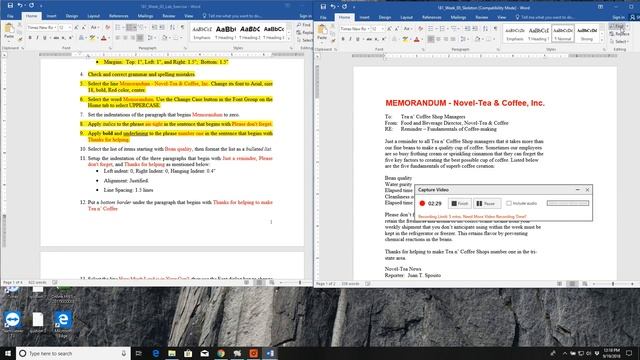
Task: Click Save icon in the right Word window
Action: pyautogui.click(x=323, y=7)
